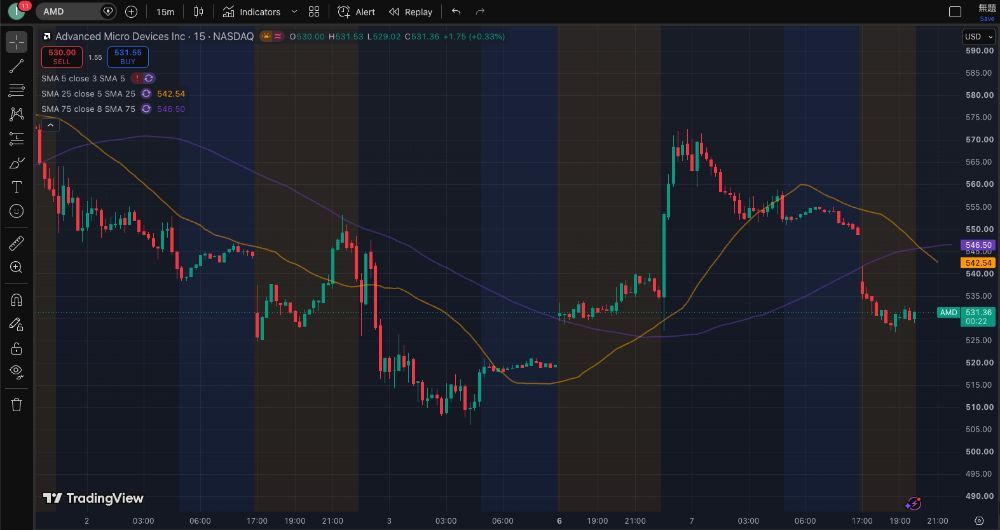Image resolution: width=1000 pixels, height=530 pixels.
Task: Toggle magnet mode for drawings
Action: pyautogui.click(x=17, y=300)
